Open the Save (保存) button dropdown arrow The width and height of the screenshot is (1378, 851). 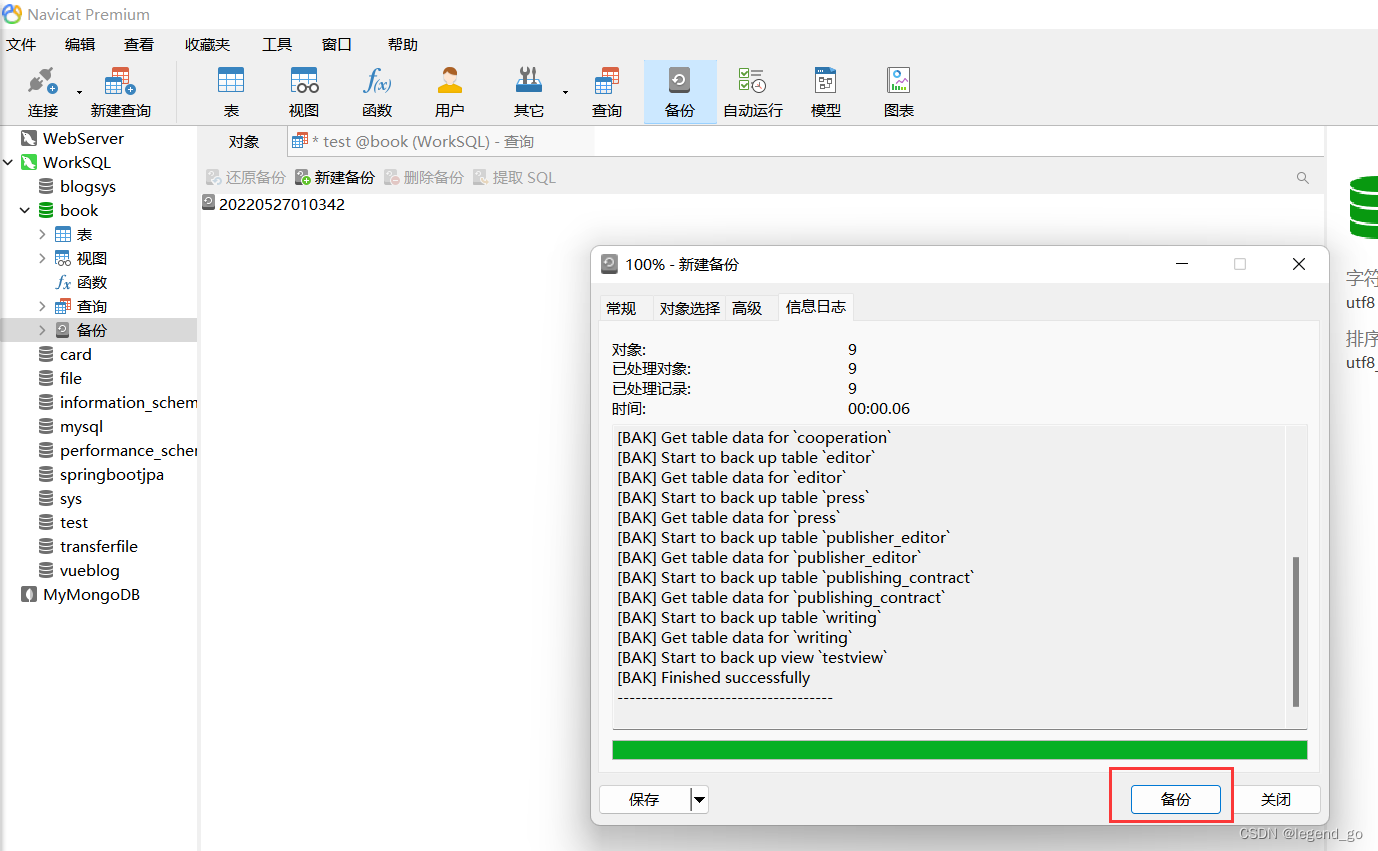point(700,799)
